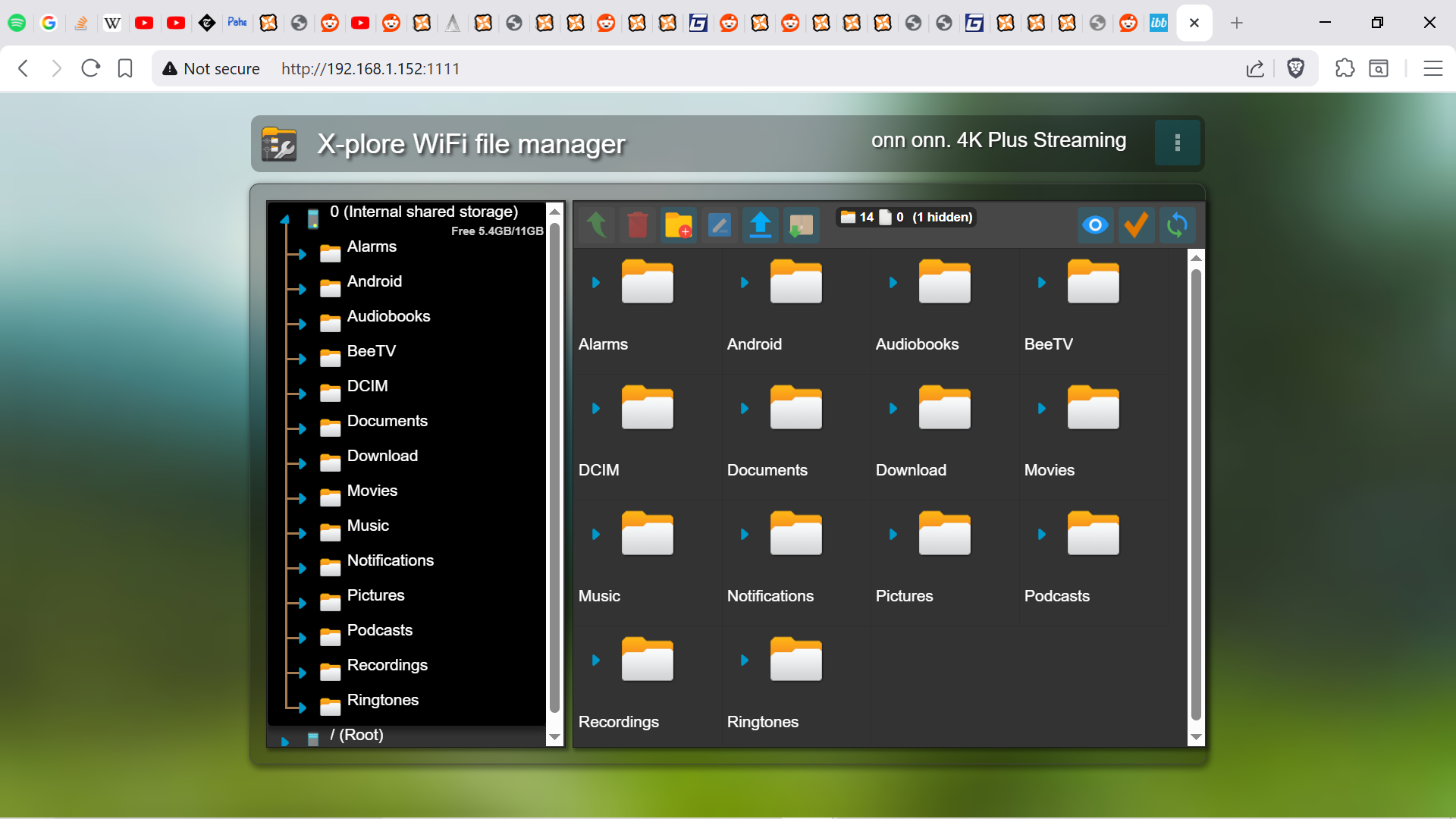Select Notifications in the folder tree

391,560
